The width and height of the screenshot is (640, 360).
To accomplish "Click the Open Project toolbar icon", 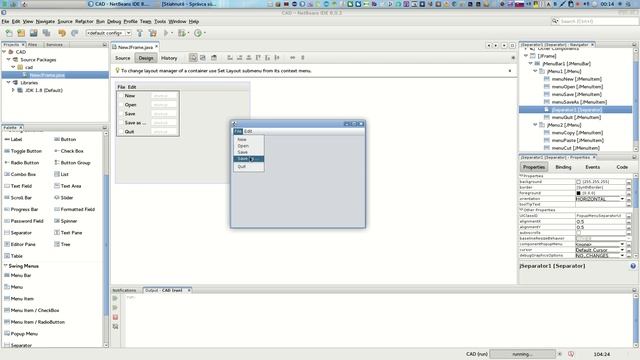I will coord(33,33).
